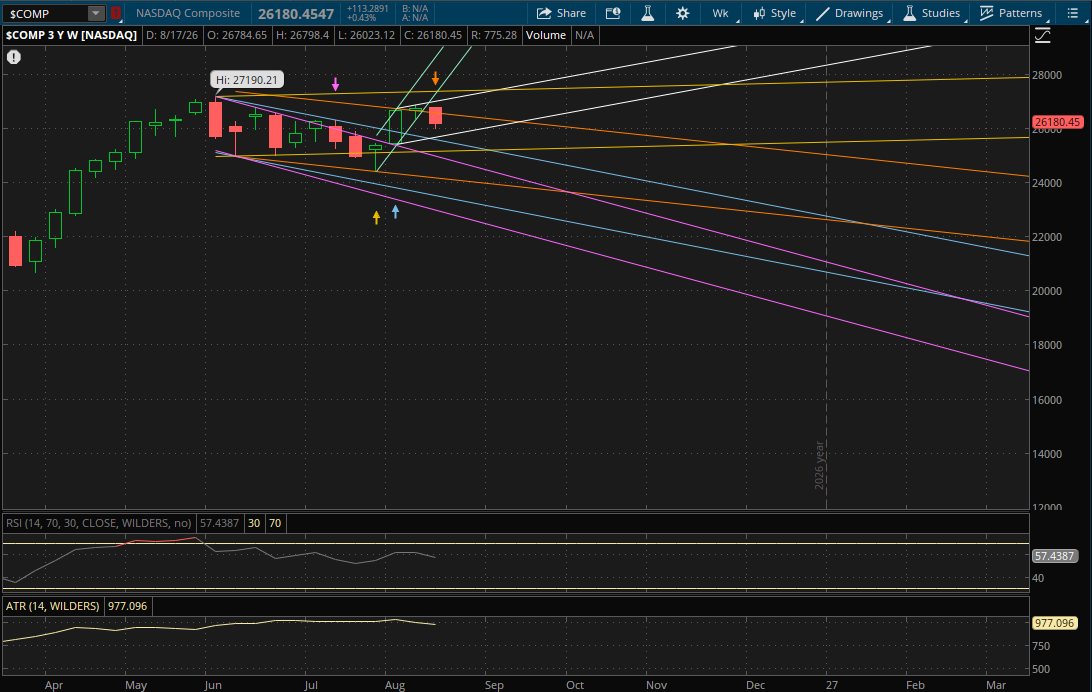Click the B: N/A bid quote

pos(415,8)
